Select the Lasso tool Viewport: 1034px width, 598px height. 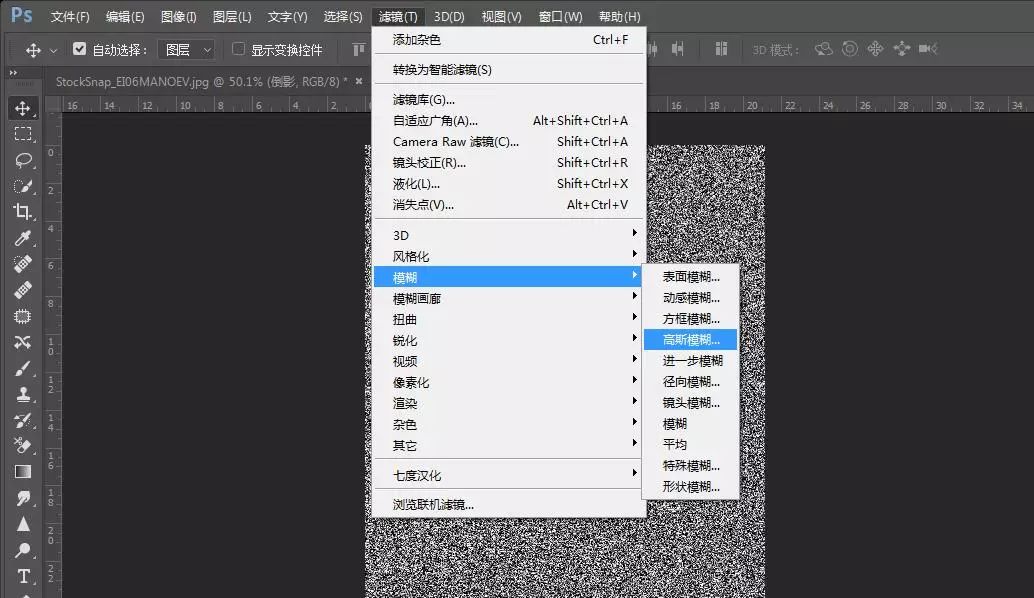click(23, 160)
